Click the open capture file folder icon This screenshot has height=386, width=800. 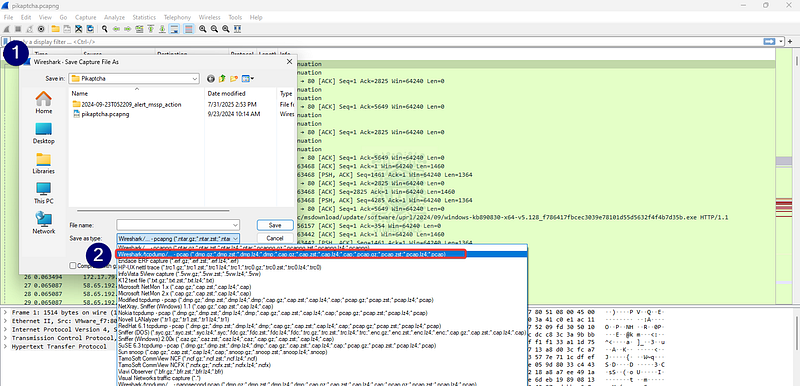55,29
